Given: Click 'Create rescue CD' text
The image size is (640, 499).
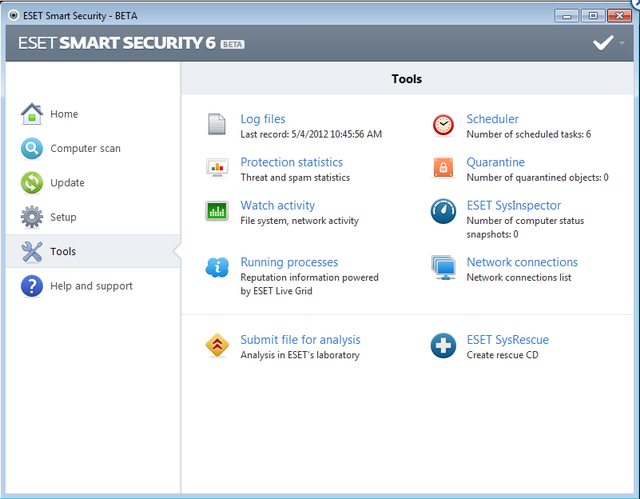Looking at the screenshot, I should 502,355.
